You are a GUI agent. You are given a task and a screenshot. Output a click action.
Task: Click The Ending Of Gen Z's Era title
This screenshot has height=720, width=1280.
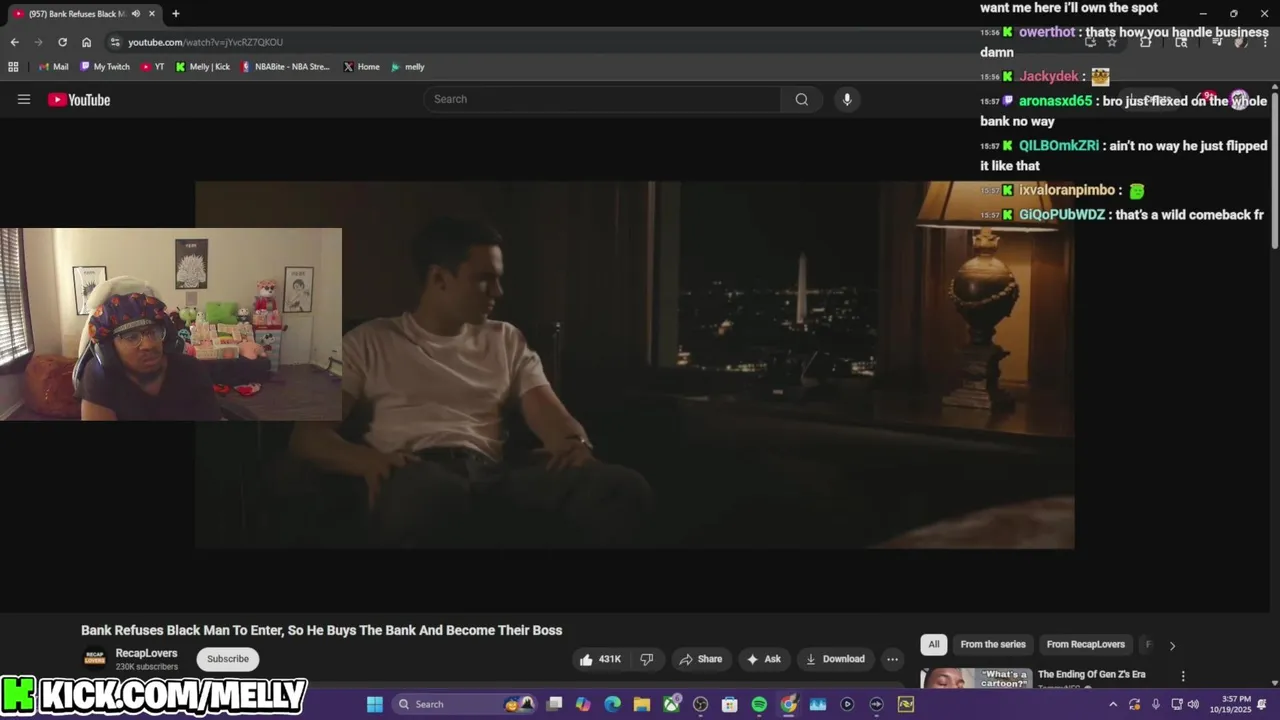pyautogui.click(x=1091, y=675)
